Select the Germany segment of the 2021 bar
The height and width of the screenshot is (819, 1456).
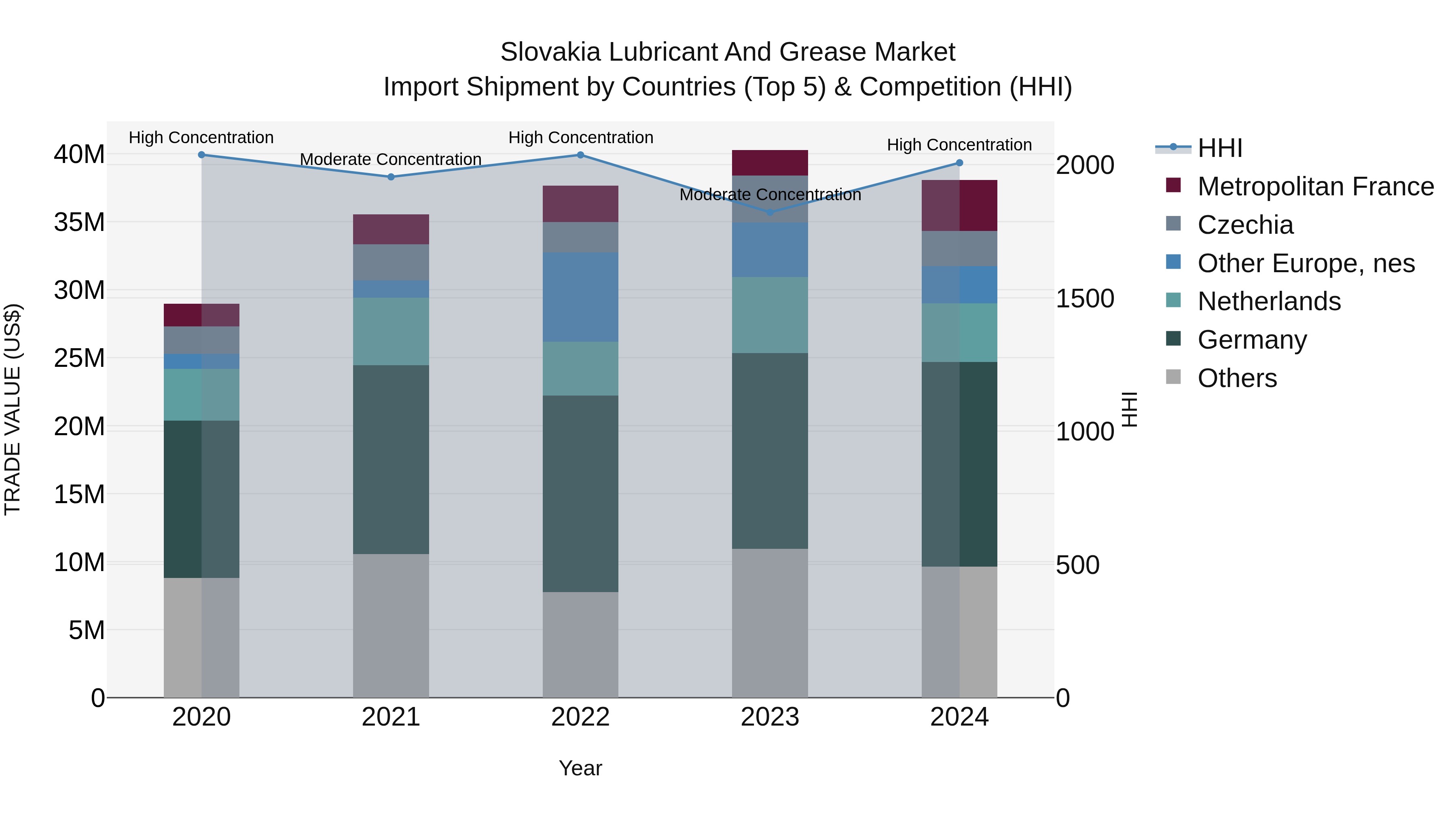[391, 459]
